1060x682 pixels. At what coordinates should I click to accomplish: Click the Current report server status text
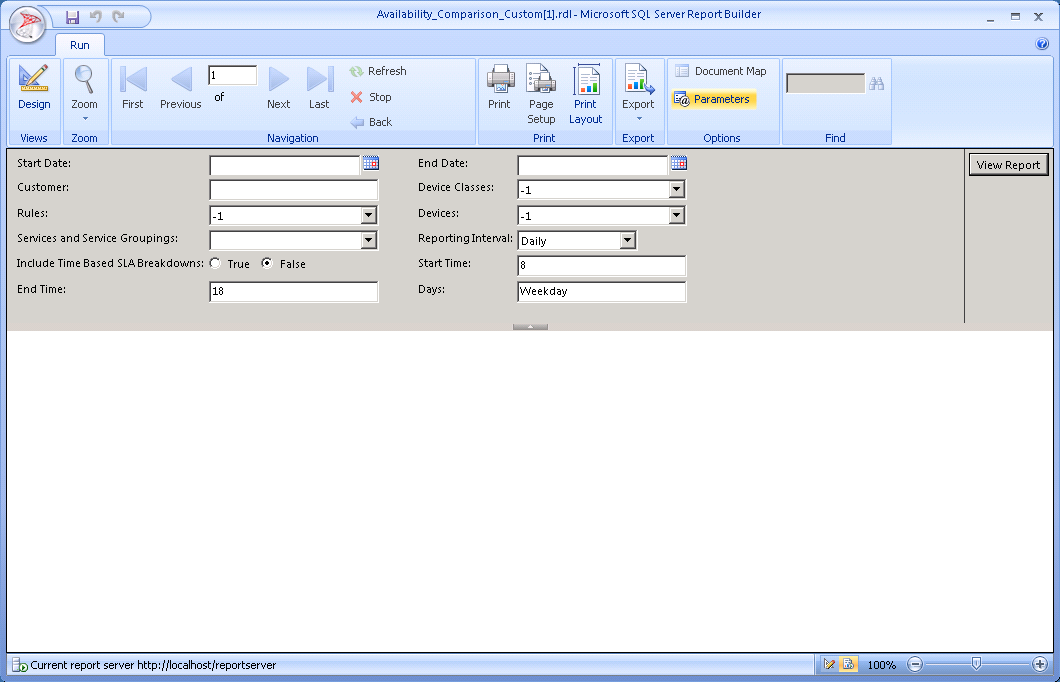[153, 665]
